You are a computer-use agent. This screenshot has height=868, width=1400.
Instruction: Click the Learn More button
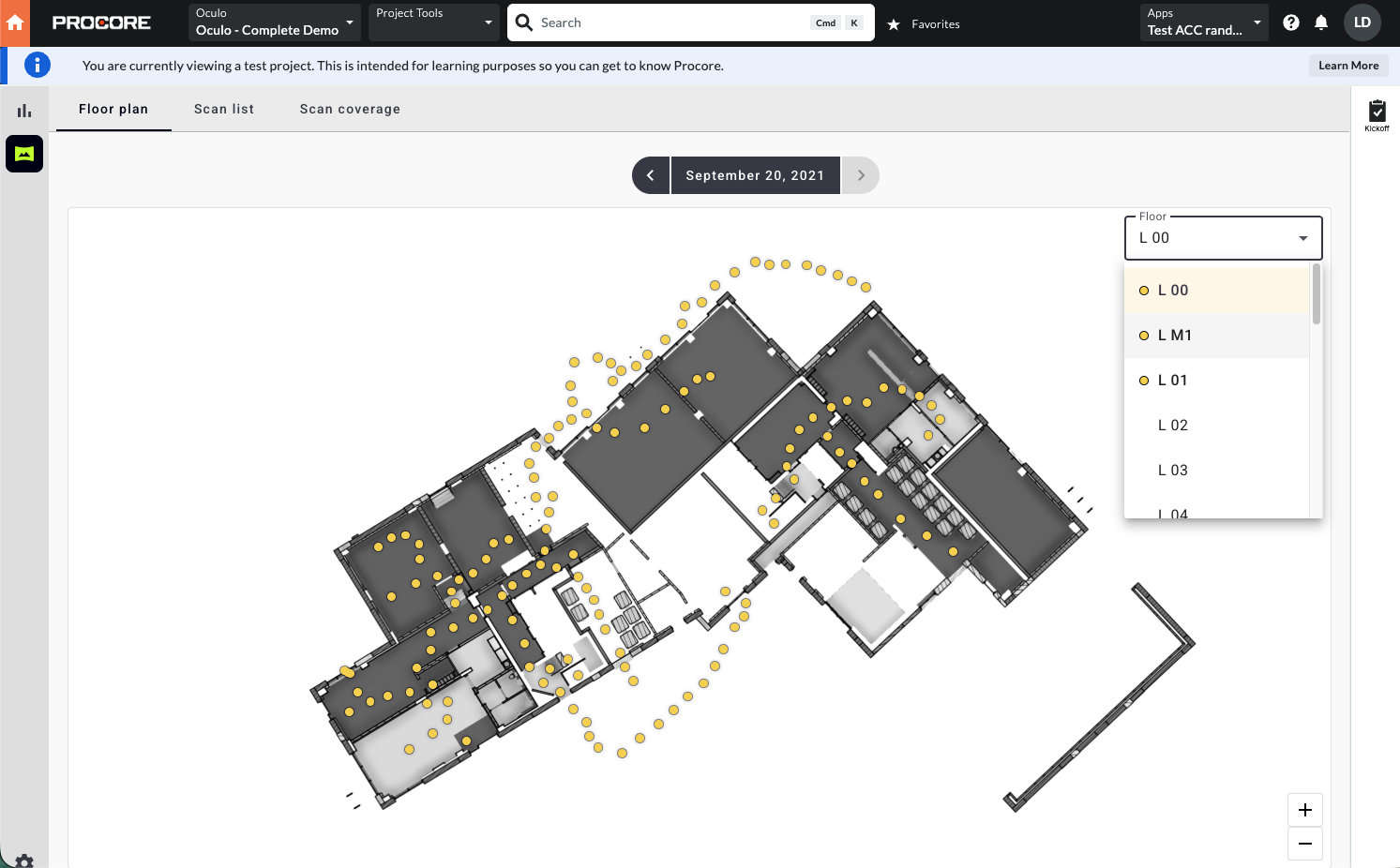[1347, 66]
